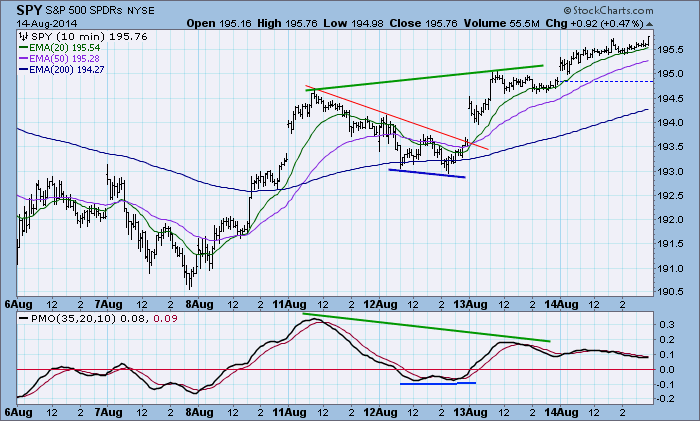Click 6Aug on the price chart date axis

(18, 304)
